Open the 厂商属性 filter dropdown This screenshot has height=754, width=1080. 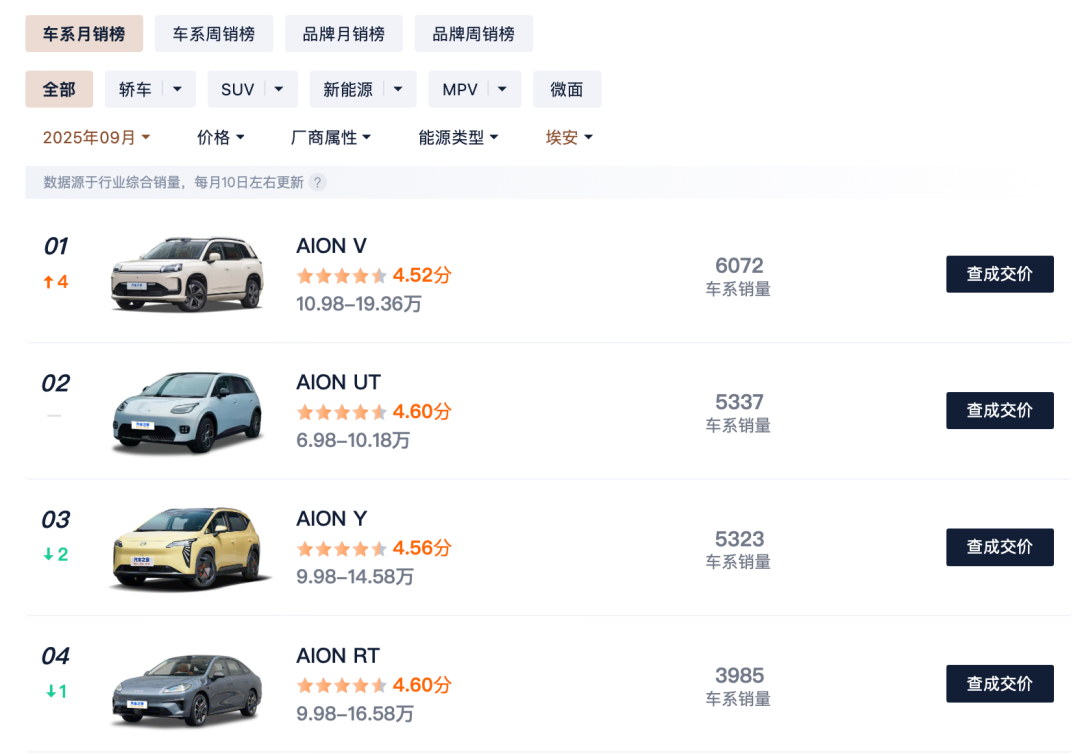point(331,138)
